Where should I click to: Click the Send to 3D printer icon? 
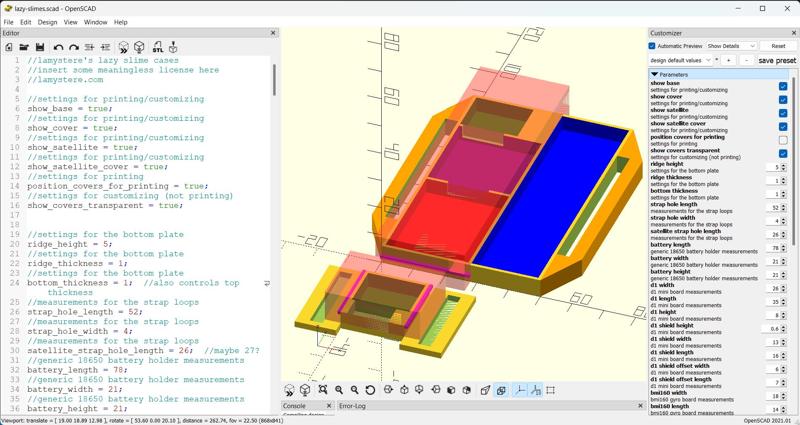coord(173,47)
